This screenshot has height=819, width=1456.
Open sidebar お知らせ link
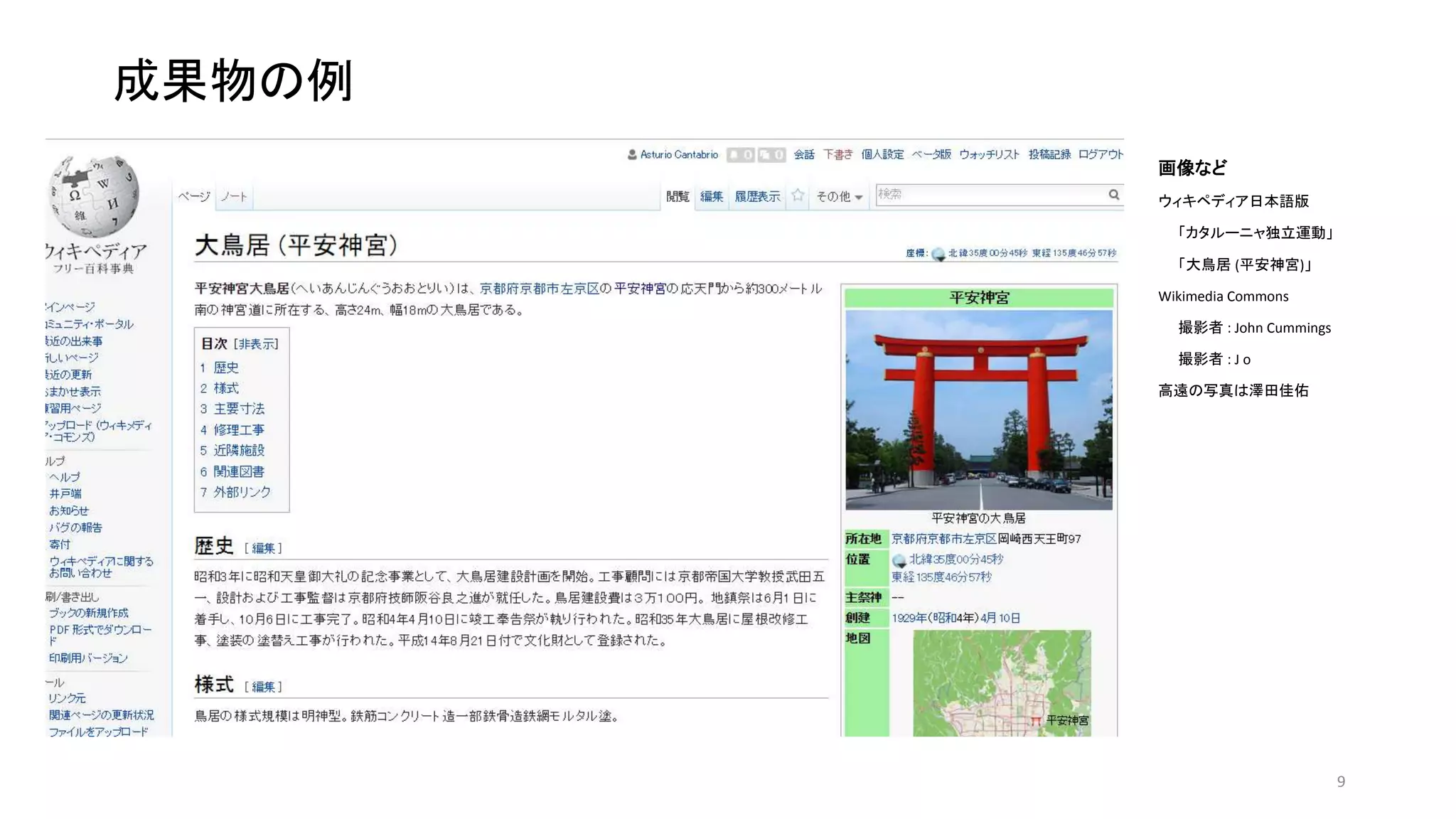69,510
